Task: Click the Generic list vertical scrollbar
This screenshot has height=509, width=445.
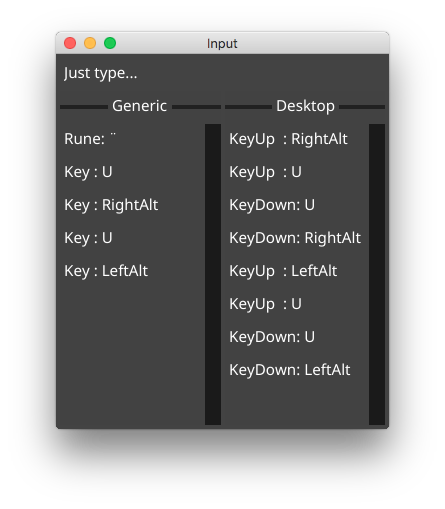Action: coord(213,274)
